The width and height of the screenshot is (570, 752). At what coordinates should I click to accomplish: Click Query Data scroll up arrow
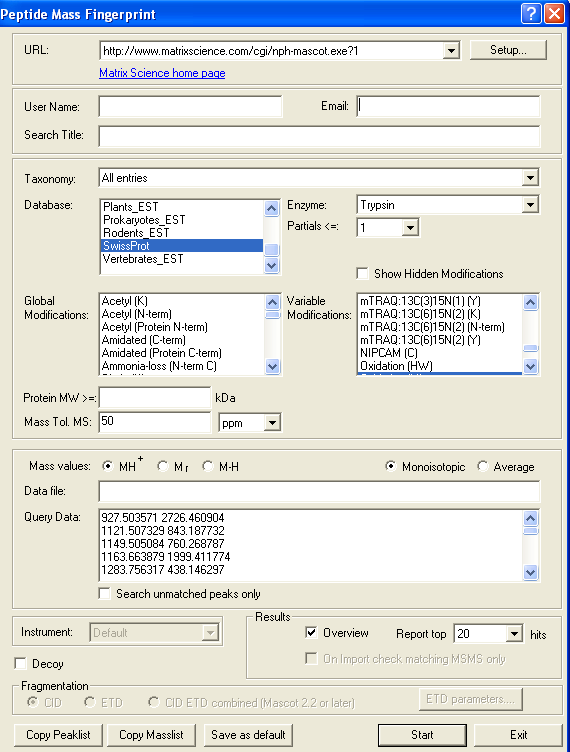pyautogui.click(x=531, y=518)
